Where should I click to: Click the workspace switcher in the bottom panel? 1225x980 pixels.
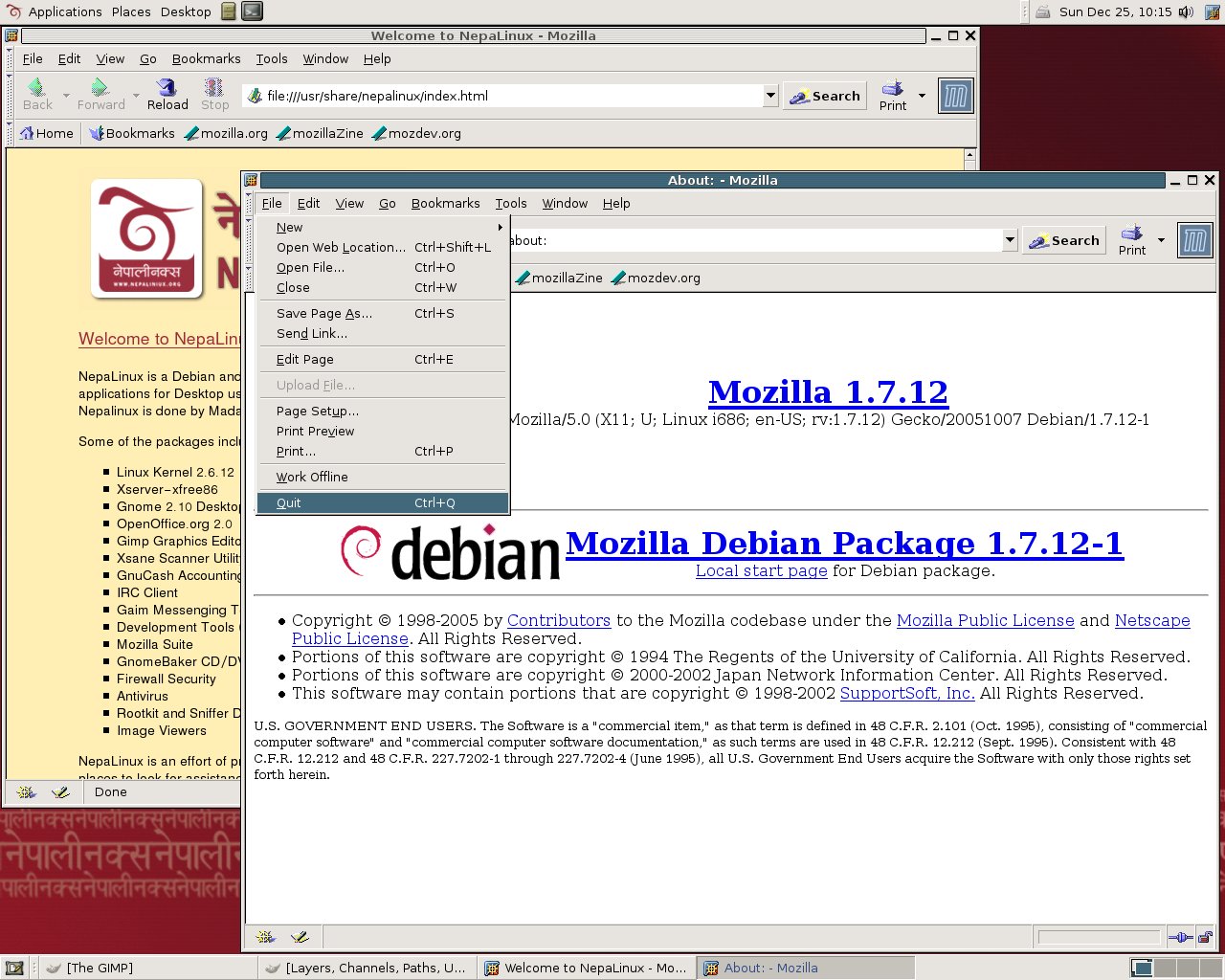[1175, 968]
